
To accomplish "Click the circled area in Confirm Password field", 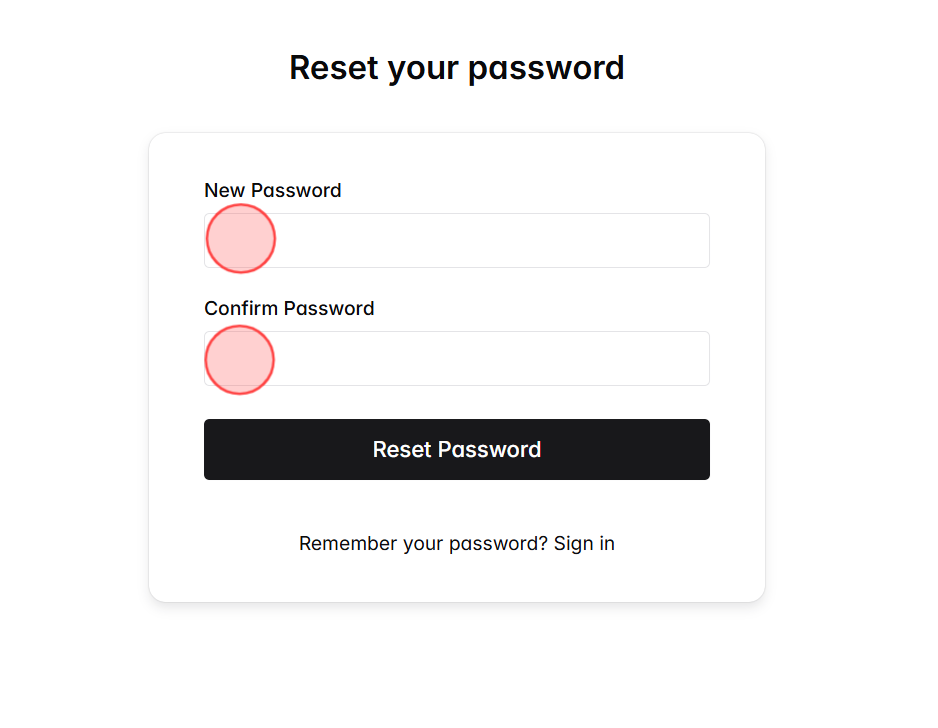I will pyautogui.click(x=239, y=359).
